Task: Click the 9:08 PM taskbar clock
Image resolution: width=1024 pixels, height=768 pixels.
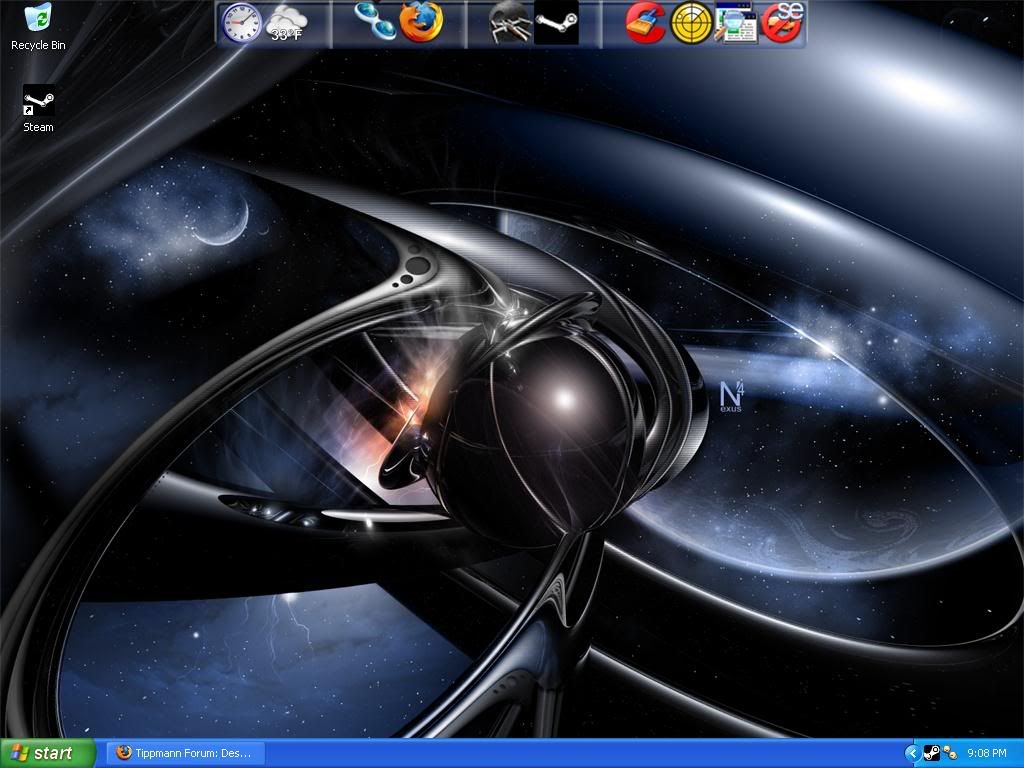Action: coord(987,753)
